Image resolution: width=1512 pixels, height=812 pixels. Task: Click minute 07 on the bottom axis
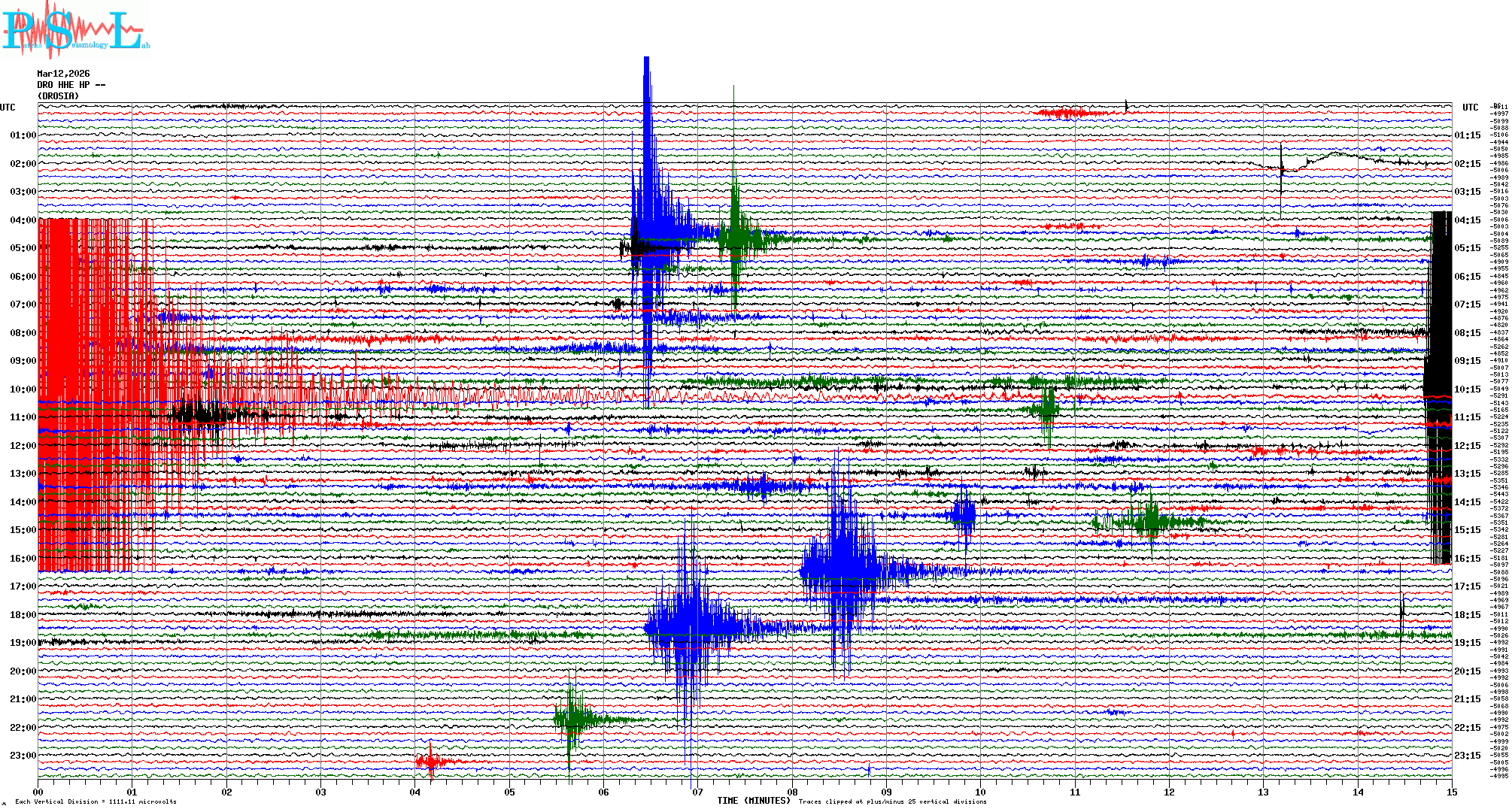coord(698,792)
